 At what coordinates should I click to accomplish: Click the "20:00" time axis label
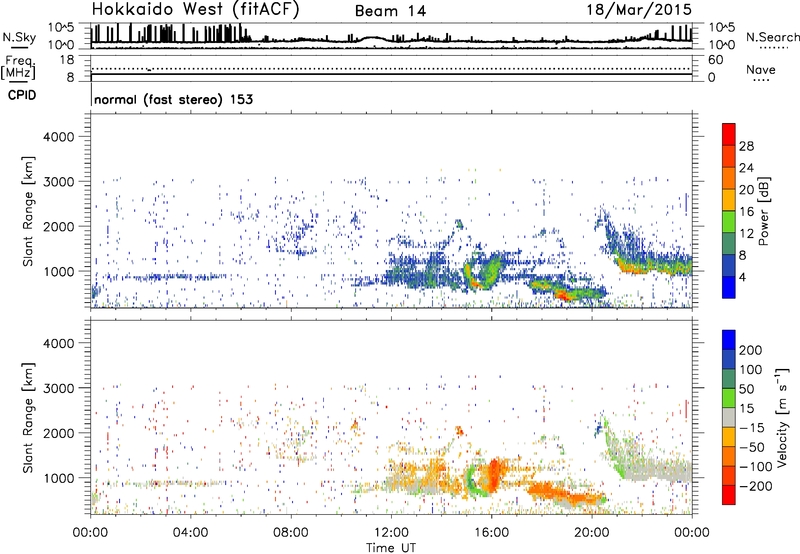pyautogui.click(x=591, y=533)
